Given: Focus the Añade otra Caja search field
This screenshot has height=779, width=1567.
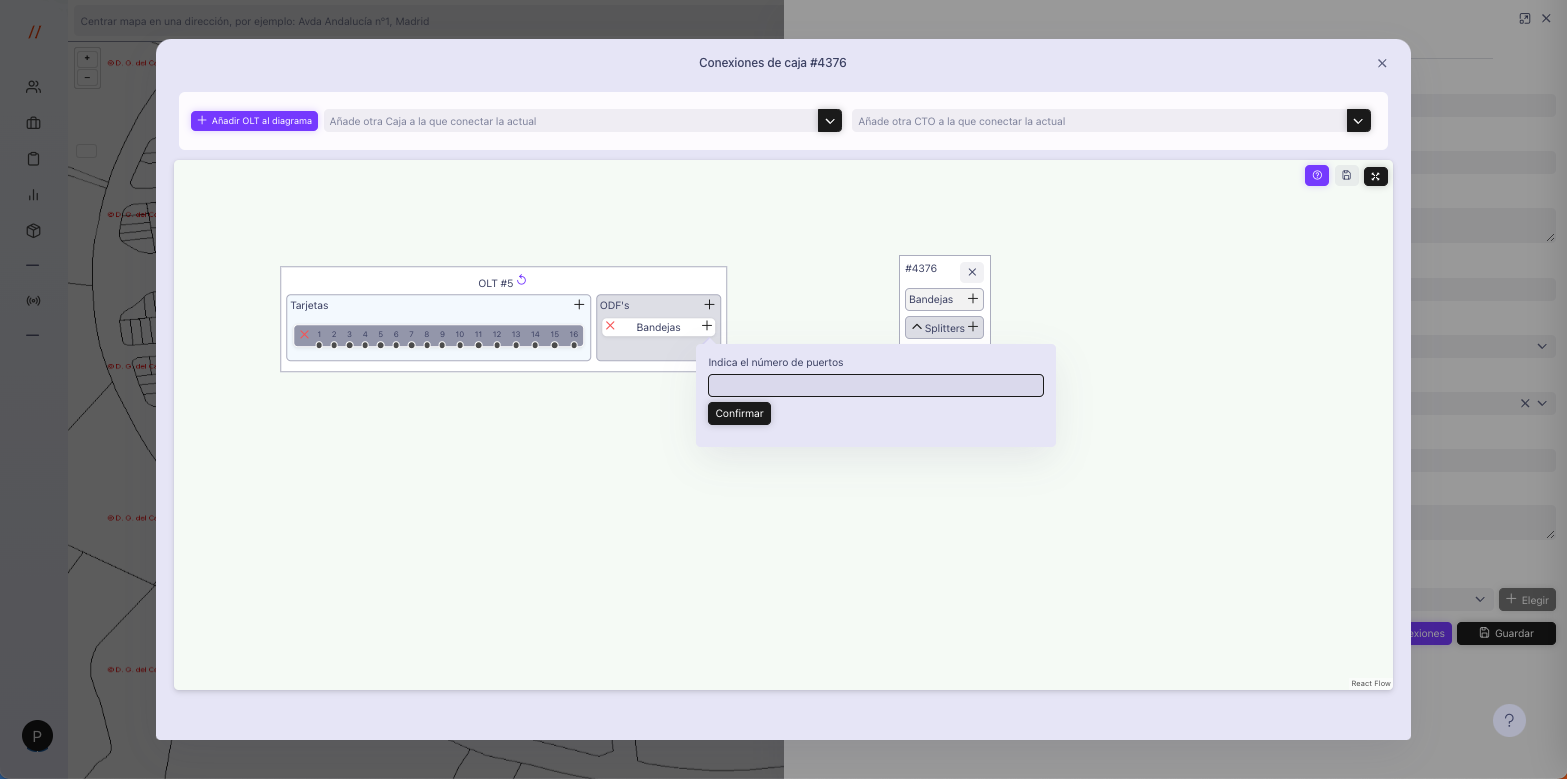Looking at the screenshot, I should (x=571, y=121).
